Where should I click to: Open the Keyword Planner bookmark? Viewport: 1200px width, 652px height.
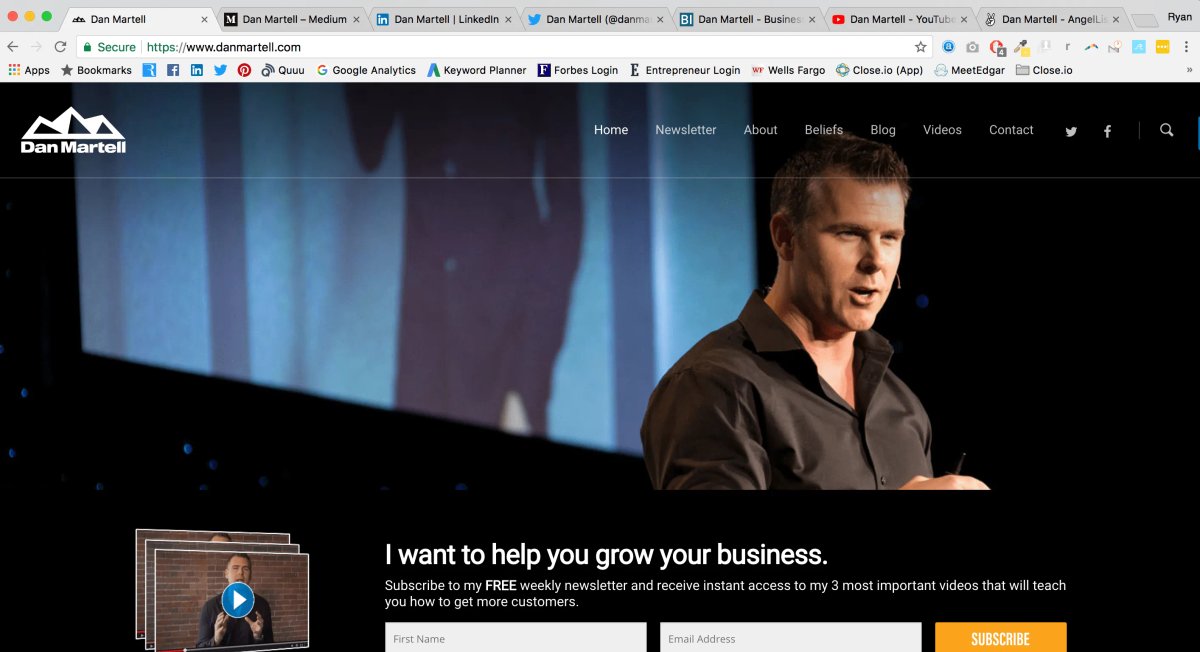click(x=477, y=70)
